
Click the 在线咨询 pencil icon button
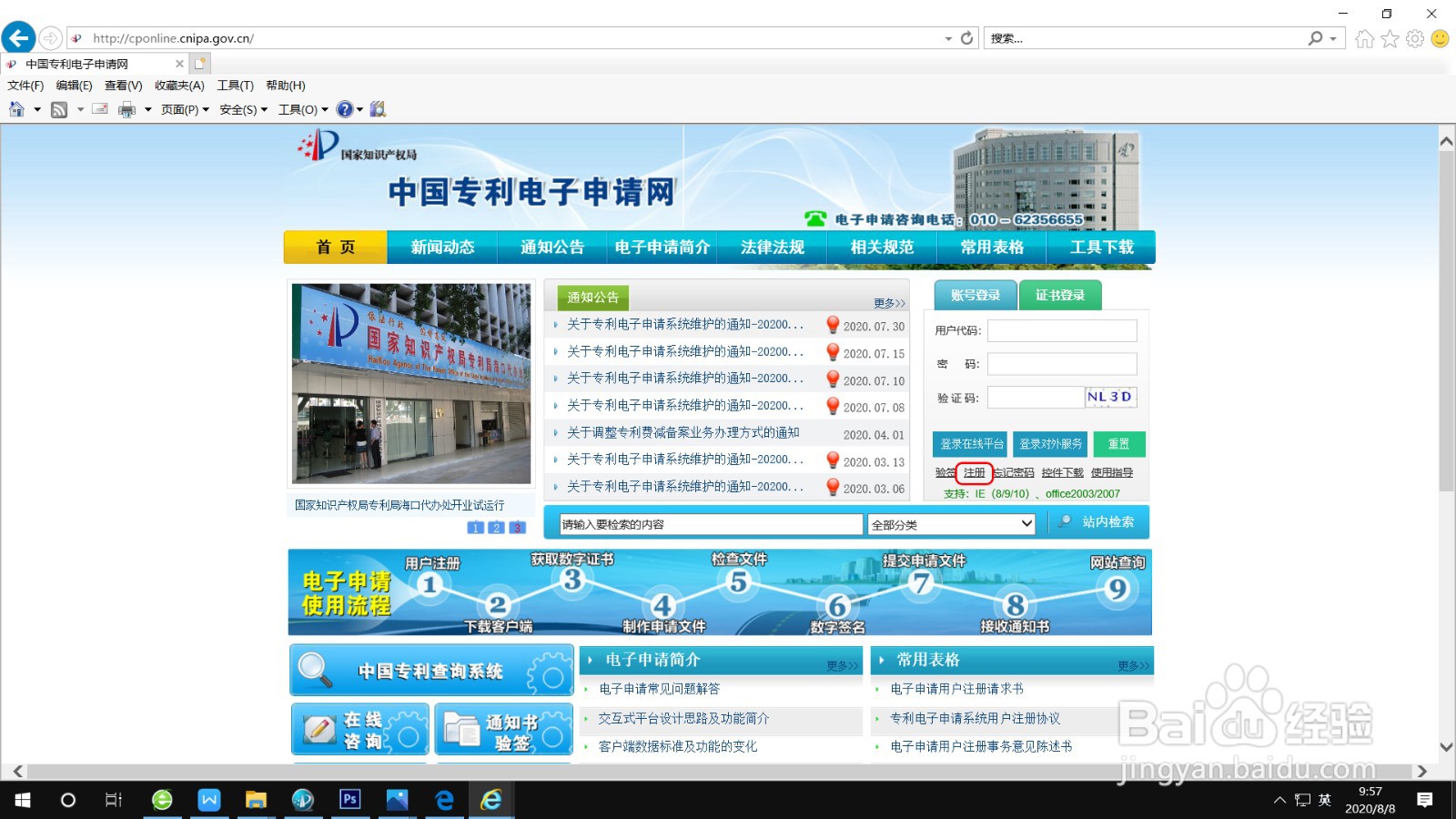point(360,729)
